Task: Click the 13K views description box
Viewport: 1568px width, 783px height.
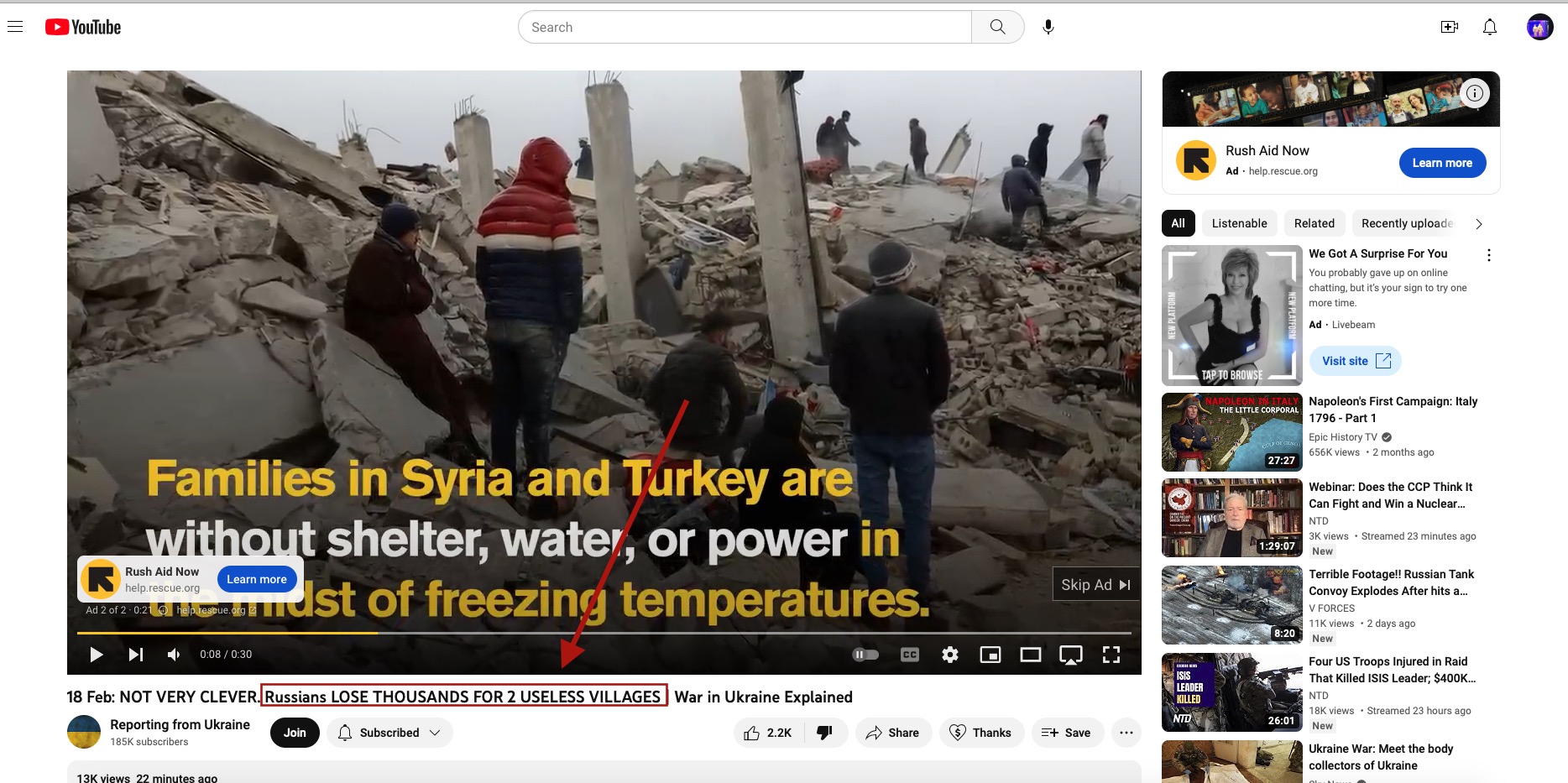Action: coord(604,772)
